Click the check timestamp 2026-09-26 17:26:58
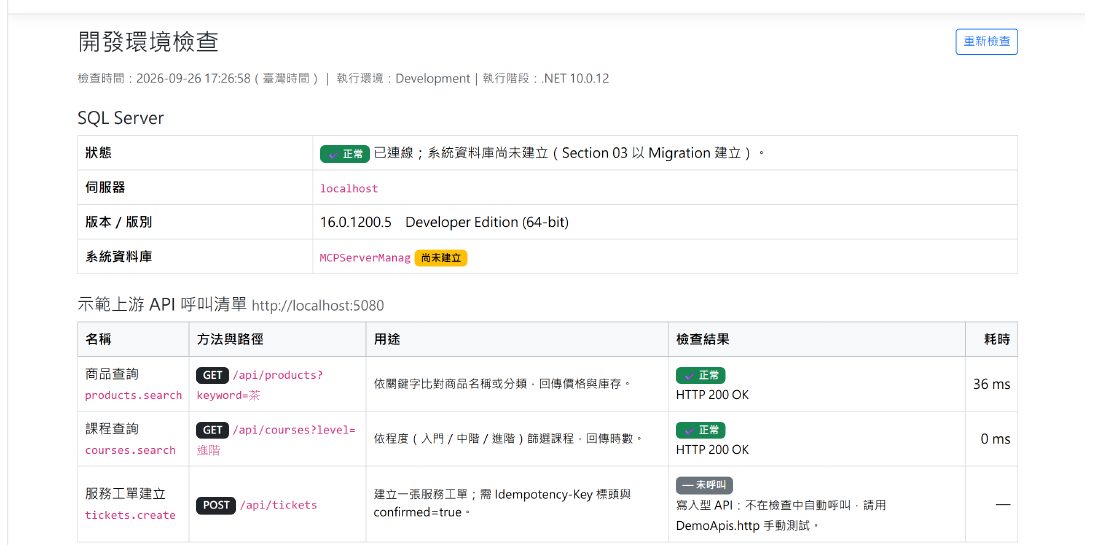The image size is (1093, 545). pos(193,79)
